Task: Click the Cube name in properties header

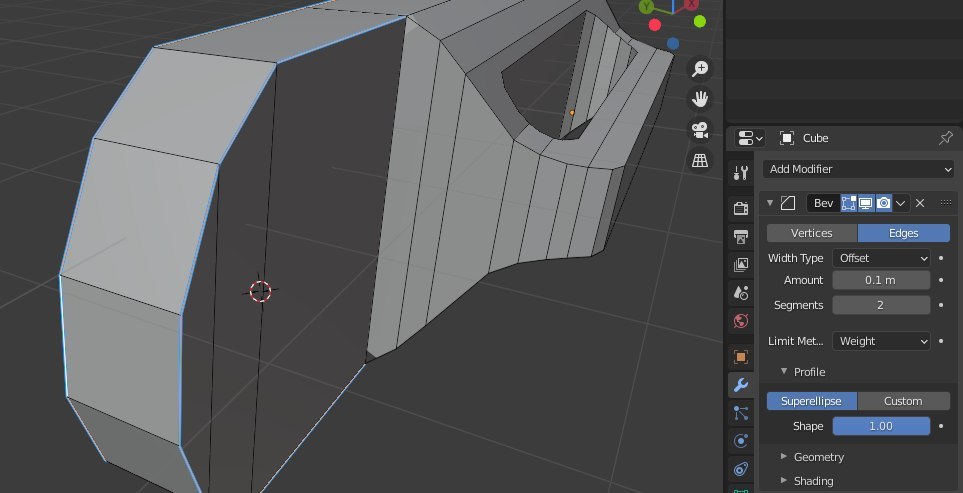Action: pyautogui.click(x=816, y=138)
